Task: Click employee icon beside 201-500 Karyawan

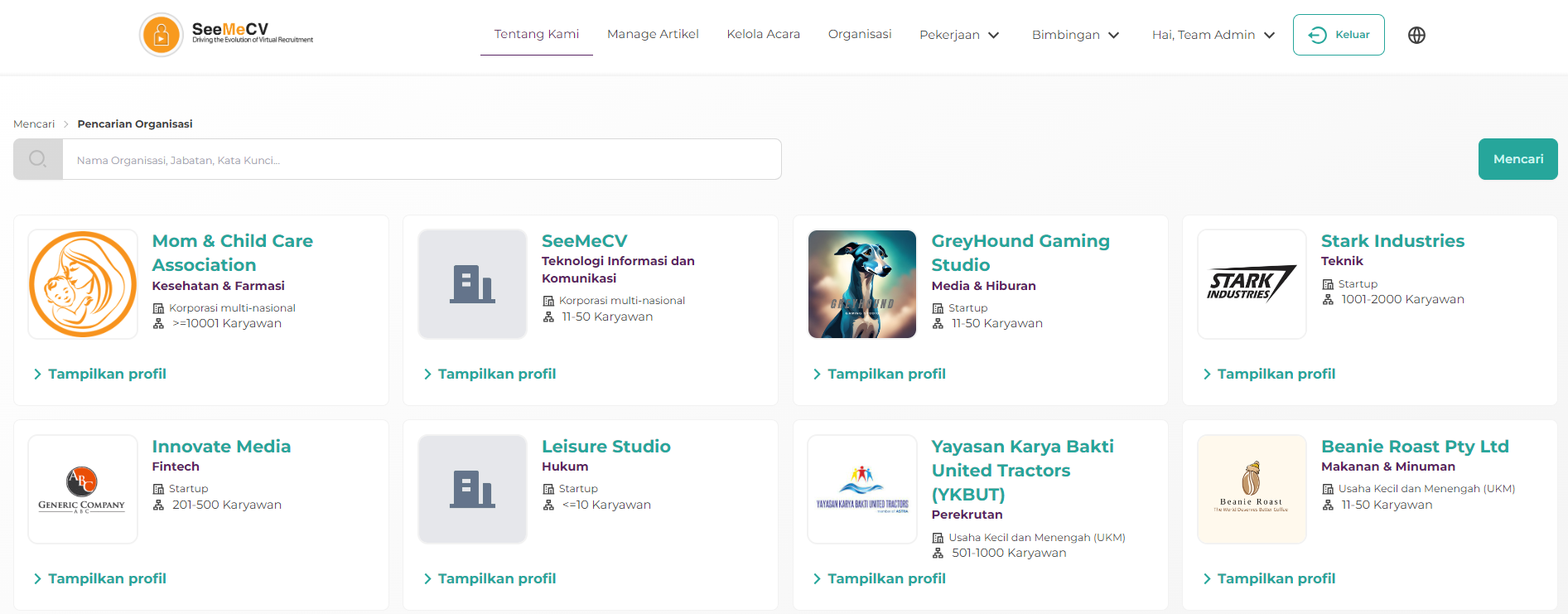Action: click(x=158, y=505)
